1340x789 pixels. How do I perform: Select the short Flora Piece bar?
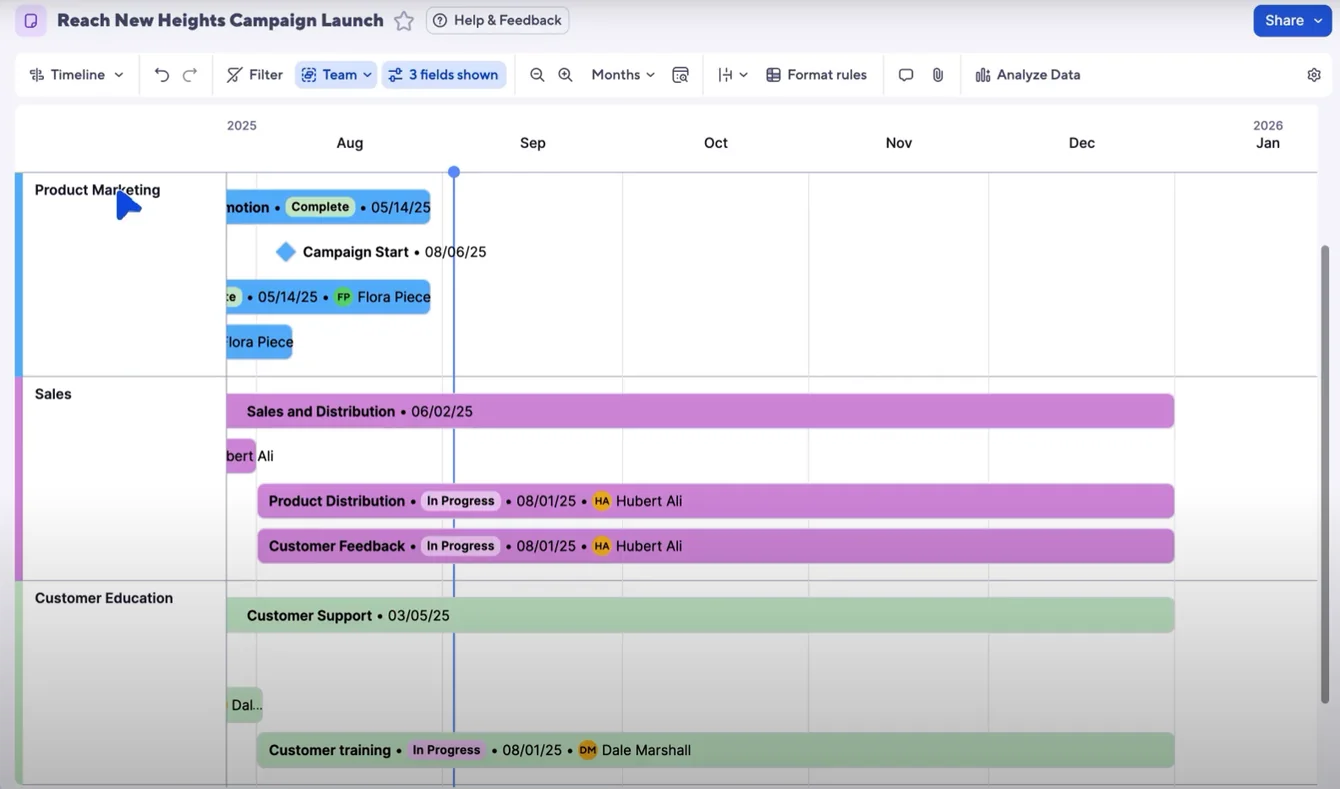[x=260, y=342]
